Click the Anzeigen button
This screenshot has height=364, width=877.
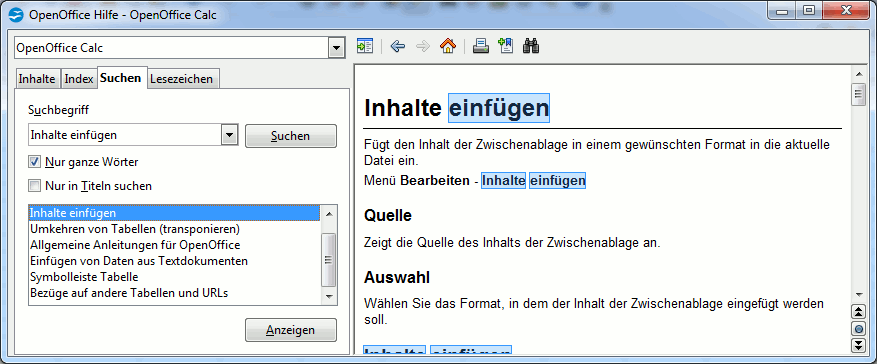(x=291, y=330)
